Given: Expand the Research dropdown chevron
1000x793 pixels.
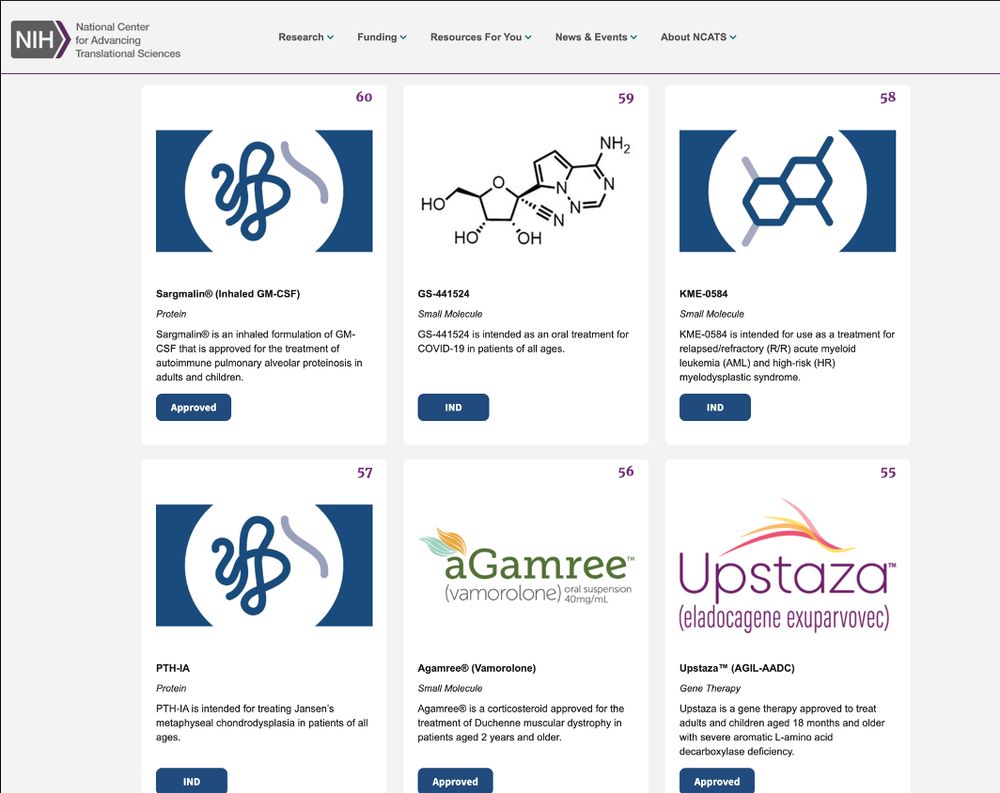Looking at the screenshot, I should (x=330, y=37).
